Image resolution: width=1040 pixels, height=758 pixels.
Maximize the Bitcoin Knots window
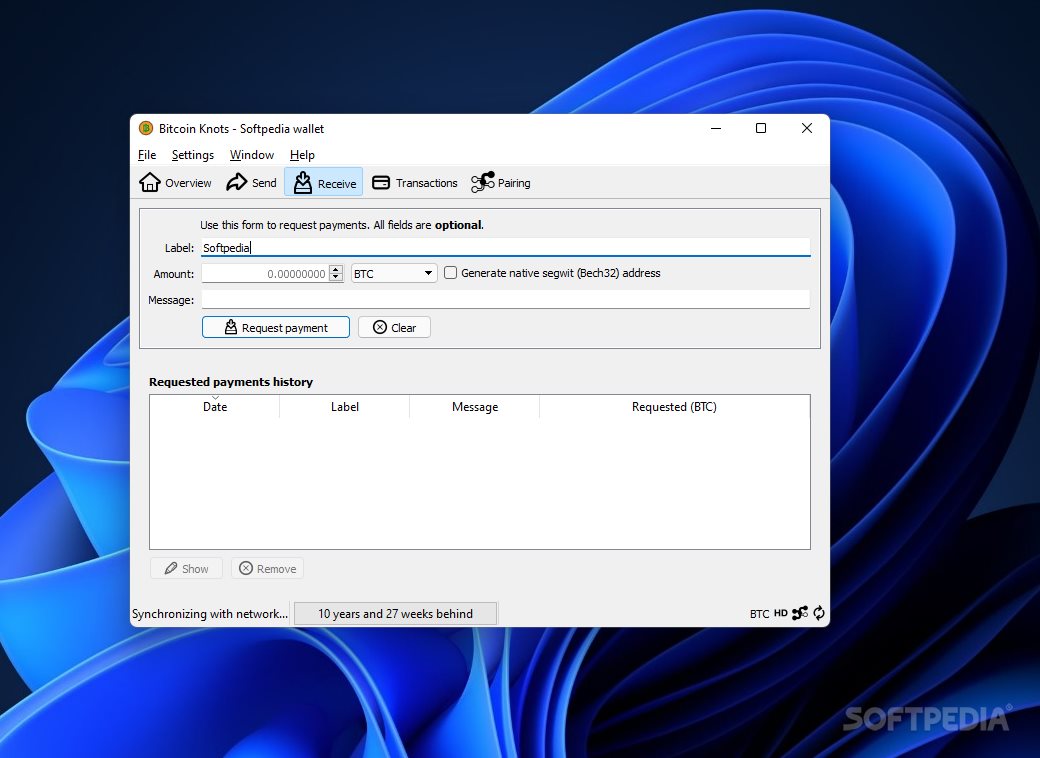[761, 128]
